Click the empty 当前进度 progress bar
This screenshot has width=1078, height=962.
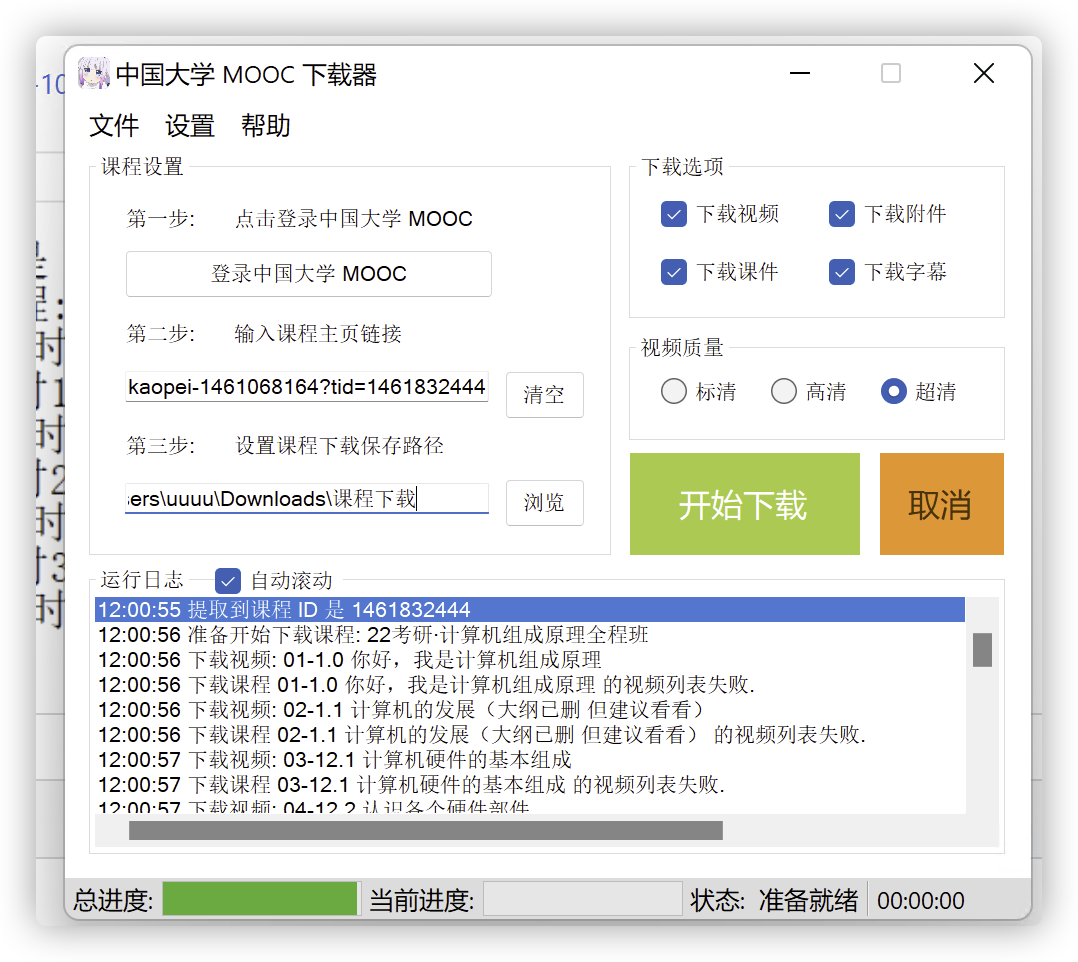pos(582,899)
